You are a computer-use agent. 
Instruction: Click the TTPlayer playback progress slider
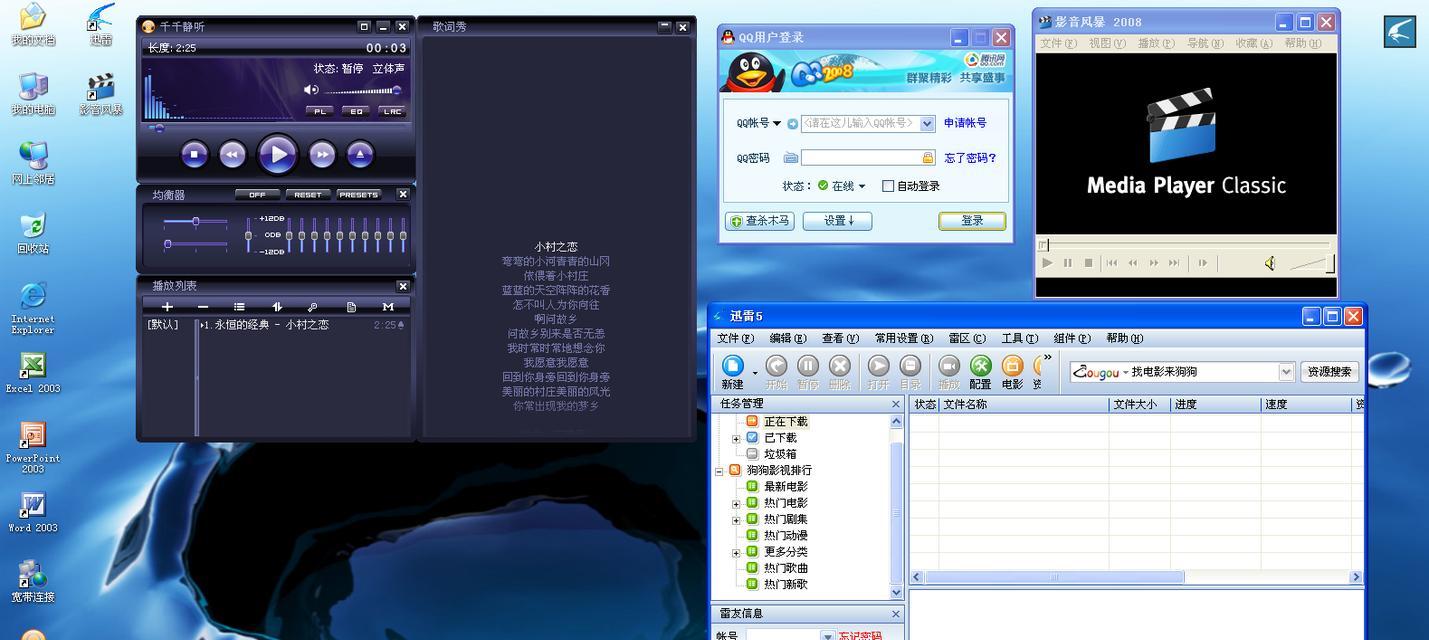coord(276,127)
